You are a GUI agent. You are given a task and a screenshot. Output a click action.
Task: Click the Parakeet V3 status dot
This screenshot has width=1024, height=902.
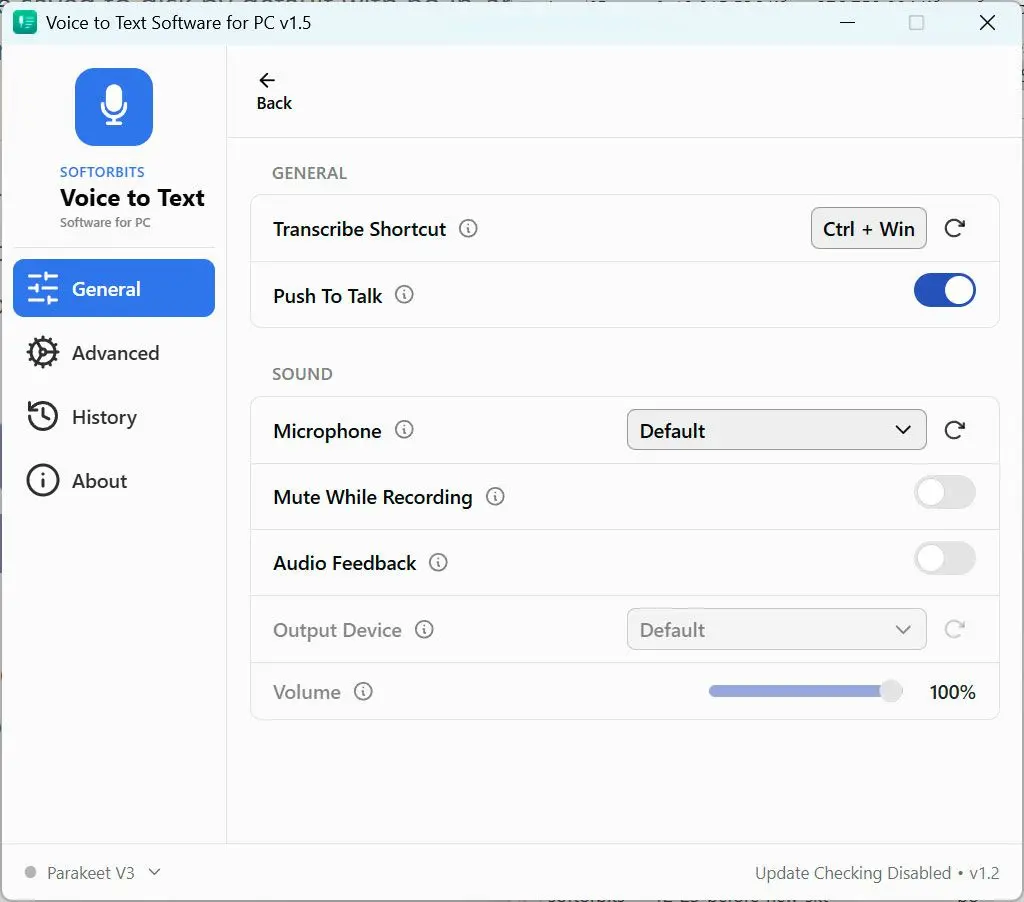(x=30, y=872)
